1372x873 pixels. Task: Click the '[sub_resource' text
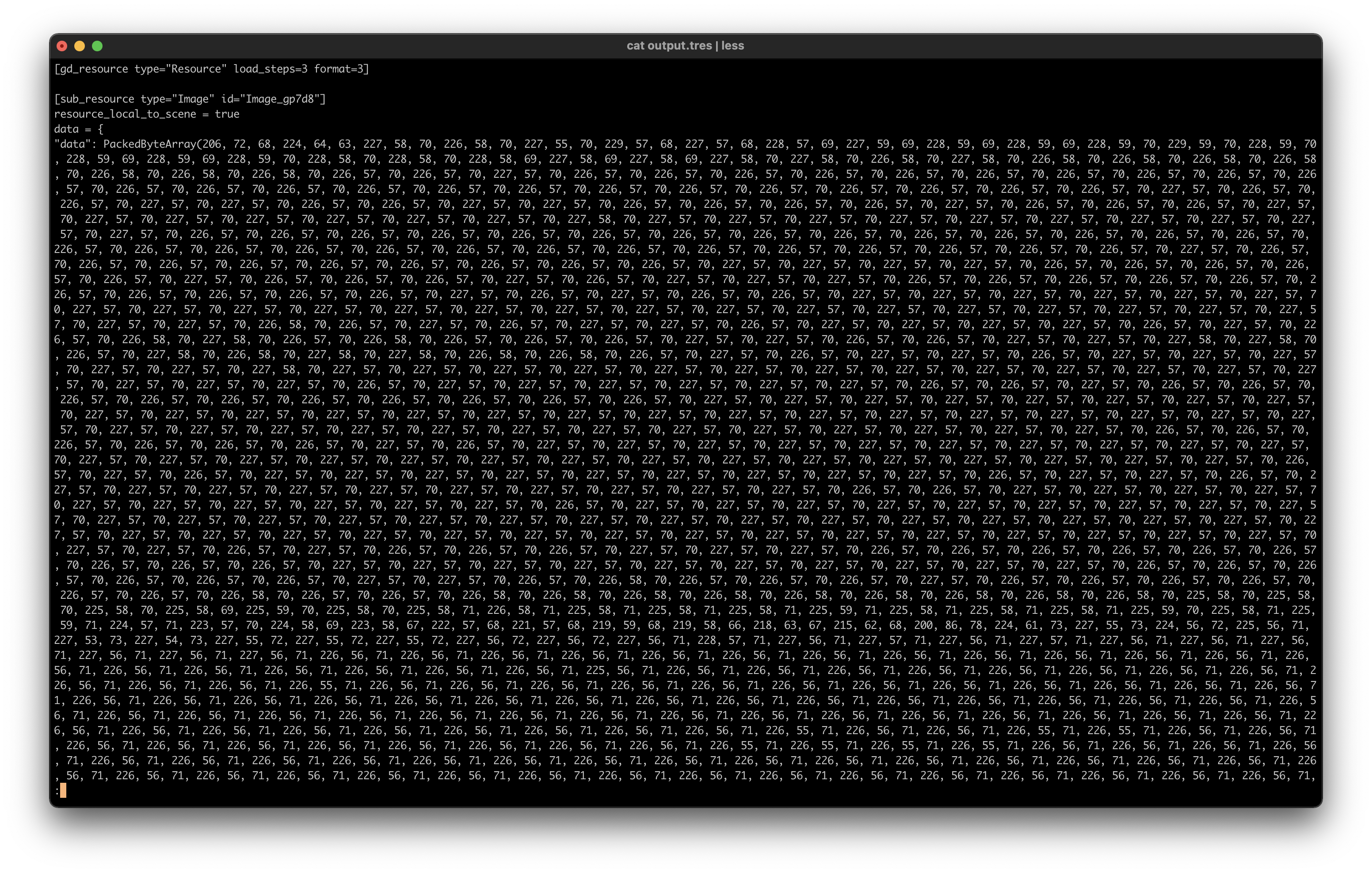pyautogui.click(x=94, y=99)
